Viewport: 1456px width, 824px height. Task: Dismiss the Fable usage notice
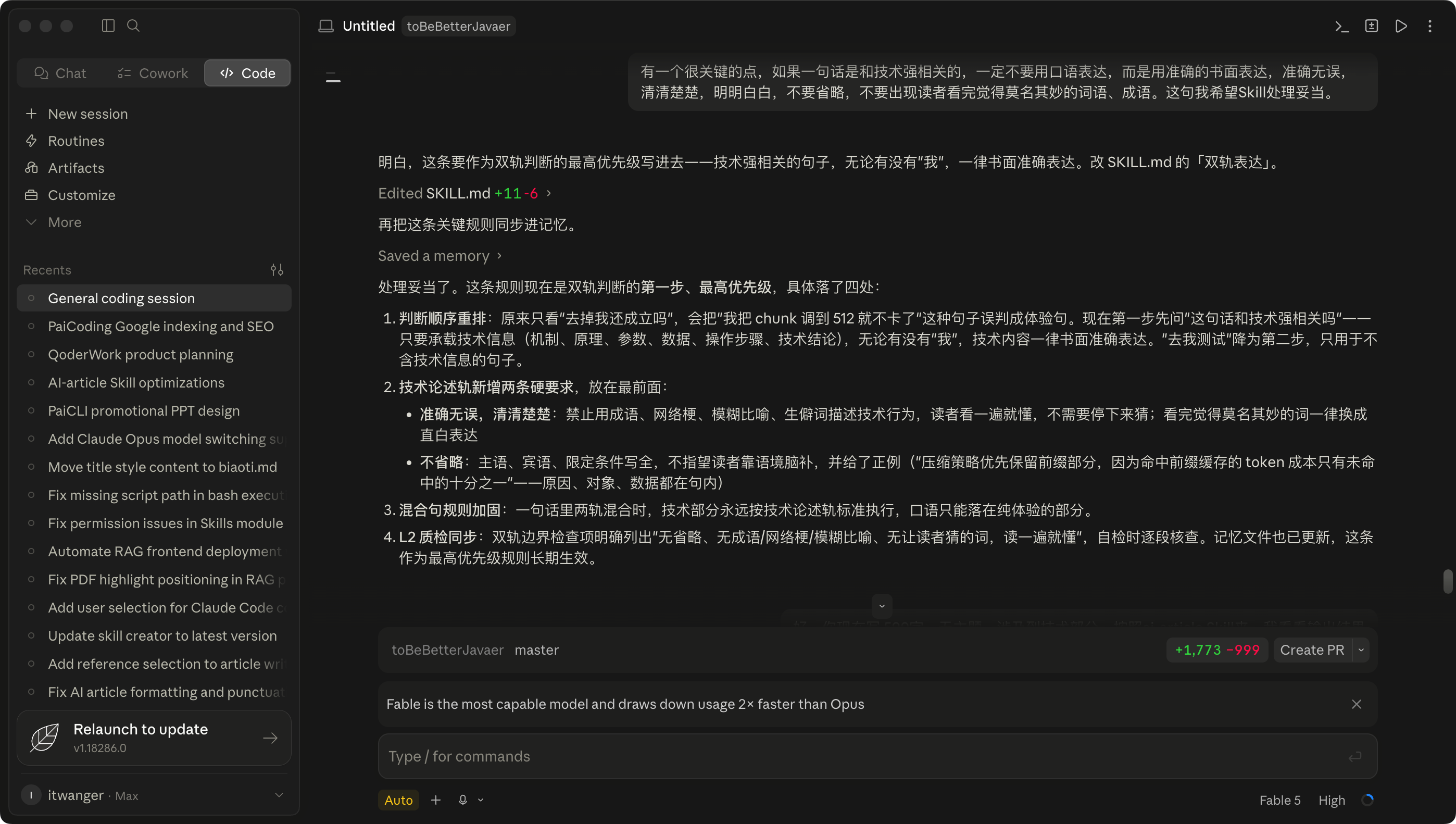1357,704
